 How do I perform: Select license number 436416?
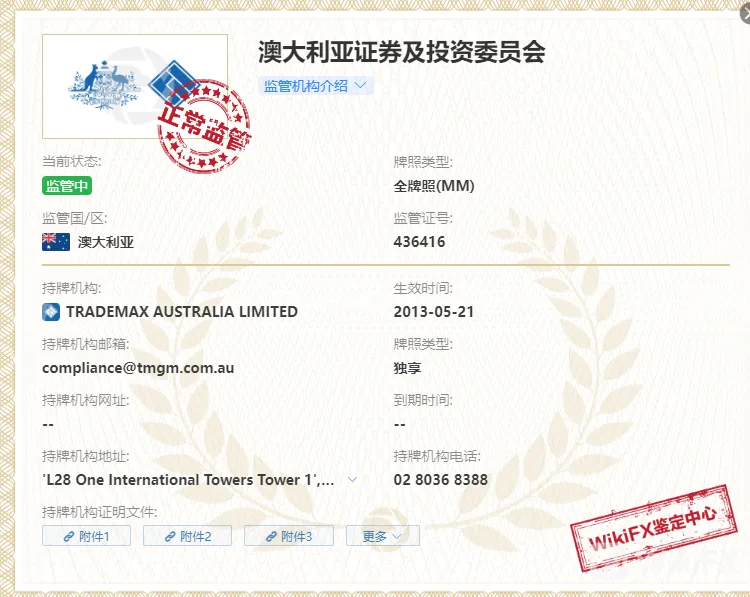point(419,242)
